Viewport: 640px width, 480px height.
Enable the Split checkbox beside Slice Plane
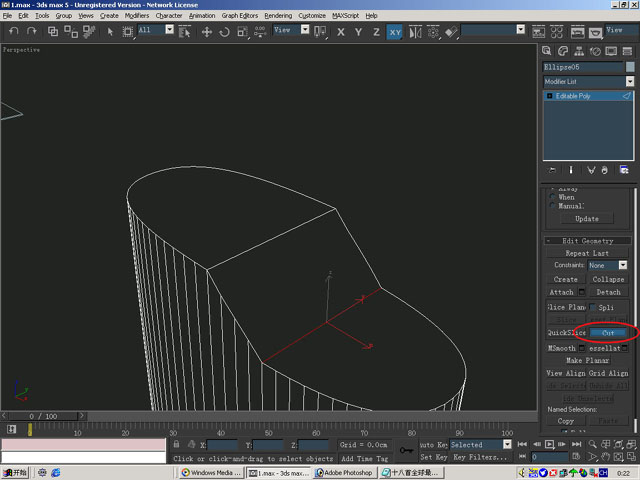pos(593,306)
